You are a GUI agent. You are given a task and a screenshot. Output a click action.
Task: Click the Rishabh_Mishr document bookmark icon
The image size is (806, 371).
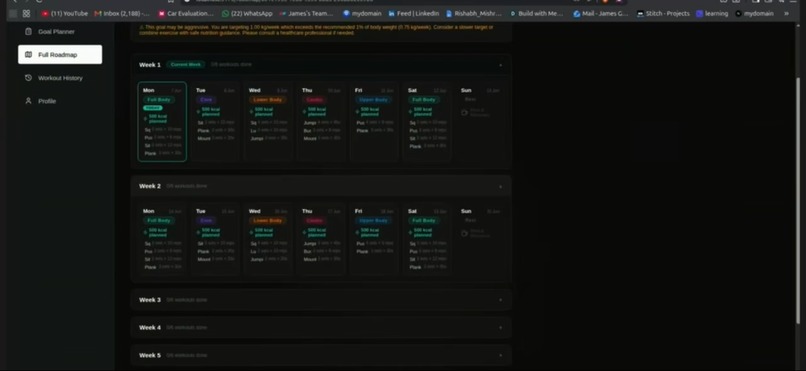pyautogui.click(x=449, y=14)
